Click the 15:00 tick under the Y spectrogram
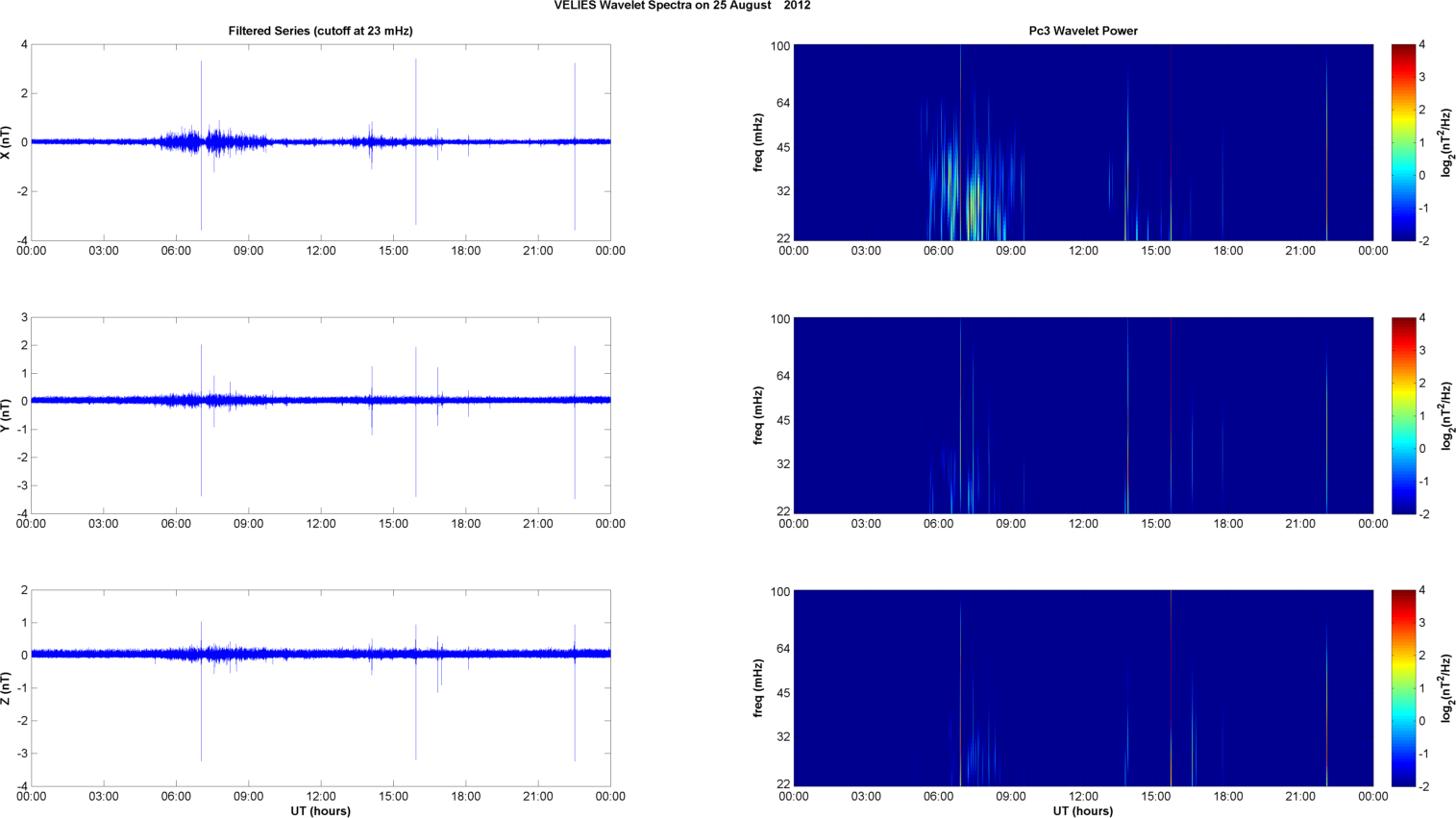The image size is (1456, 818). click(1156, 524)
